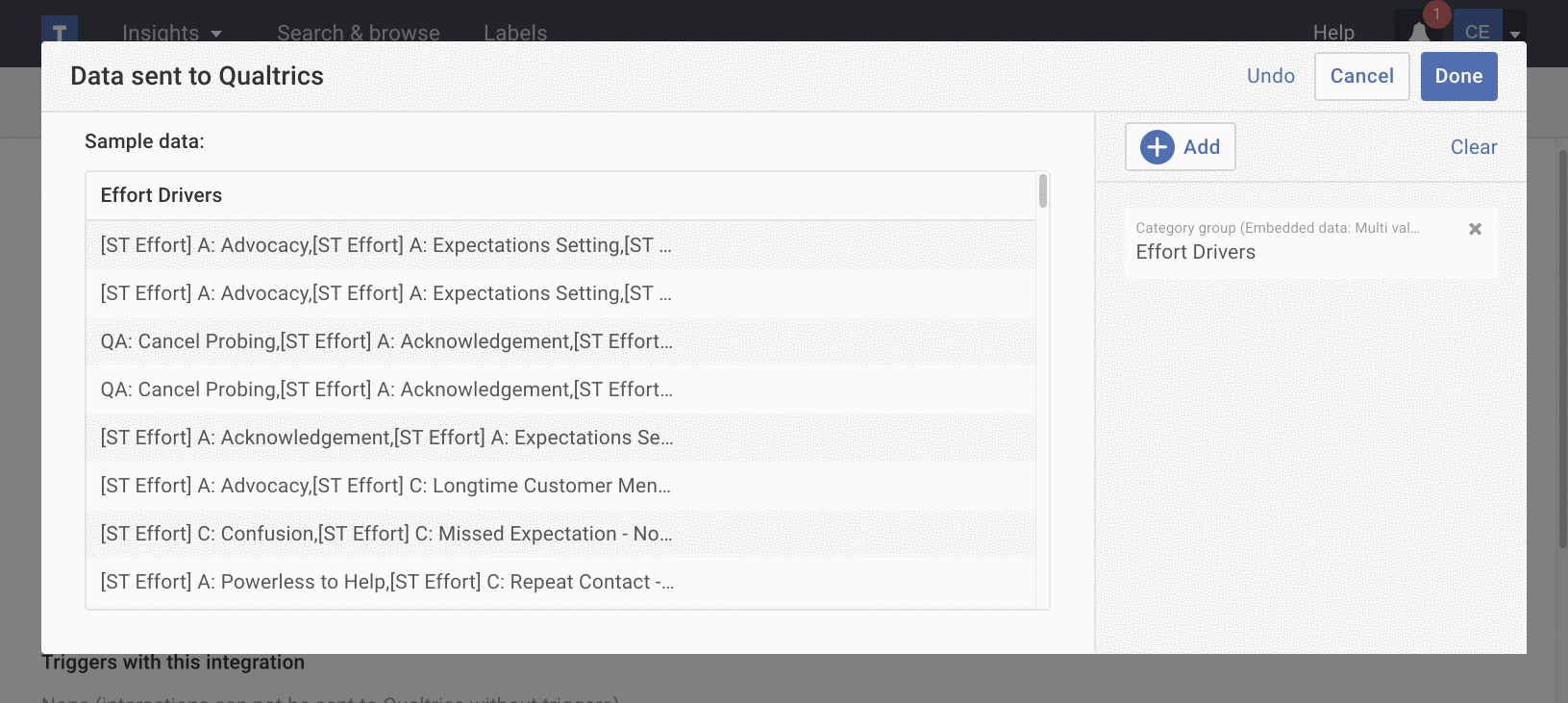Click the plus icon to add data
The width and height of the screenshot is (1568, 703).
[x=1157, y=147]
